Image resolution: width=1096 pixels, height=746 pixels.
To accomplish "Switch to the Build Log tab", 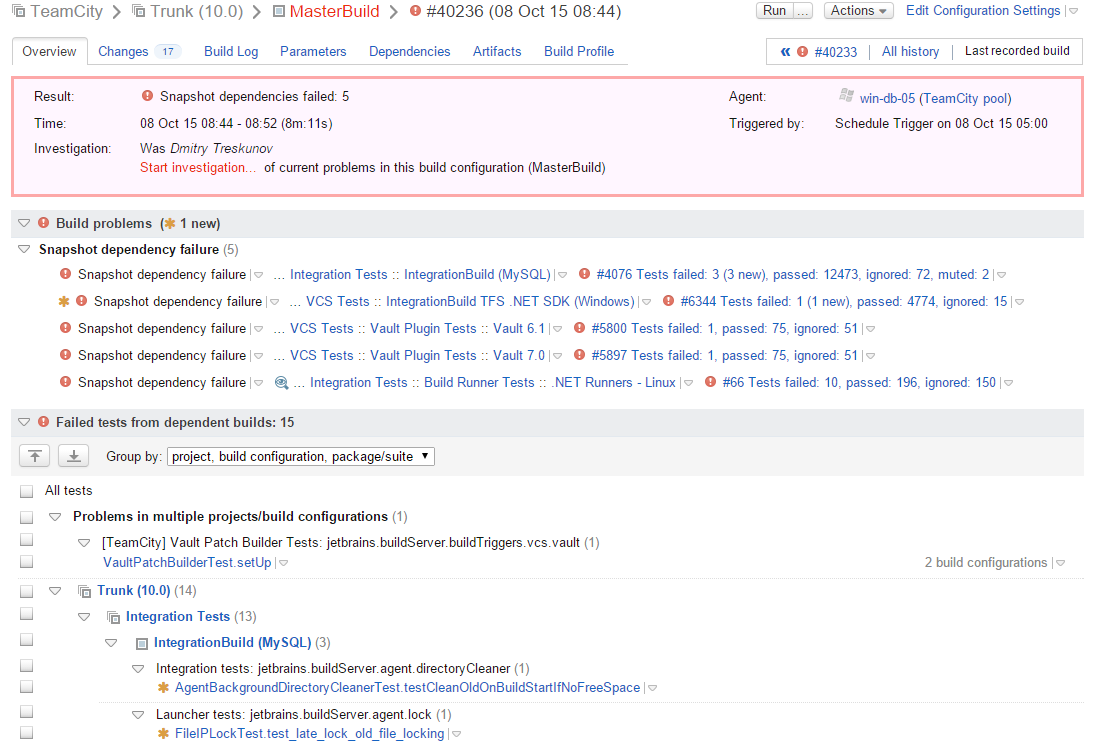I will (231, 52).
